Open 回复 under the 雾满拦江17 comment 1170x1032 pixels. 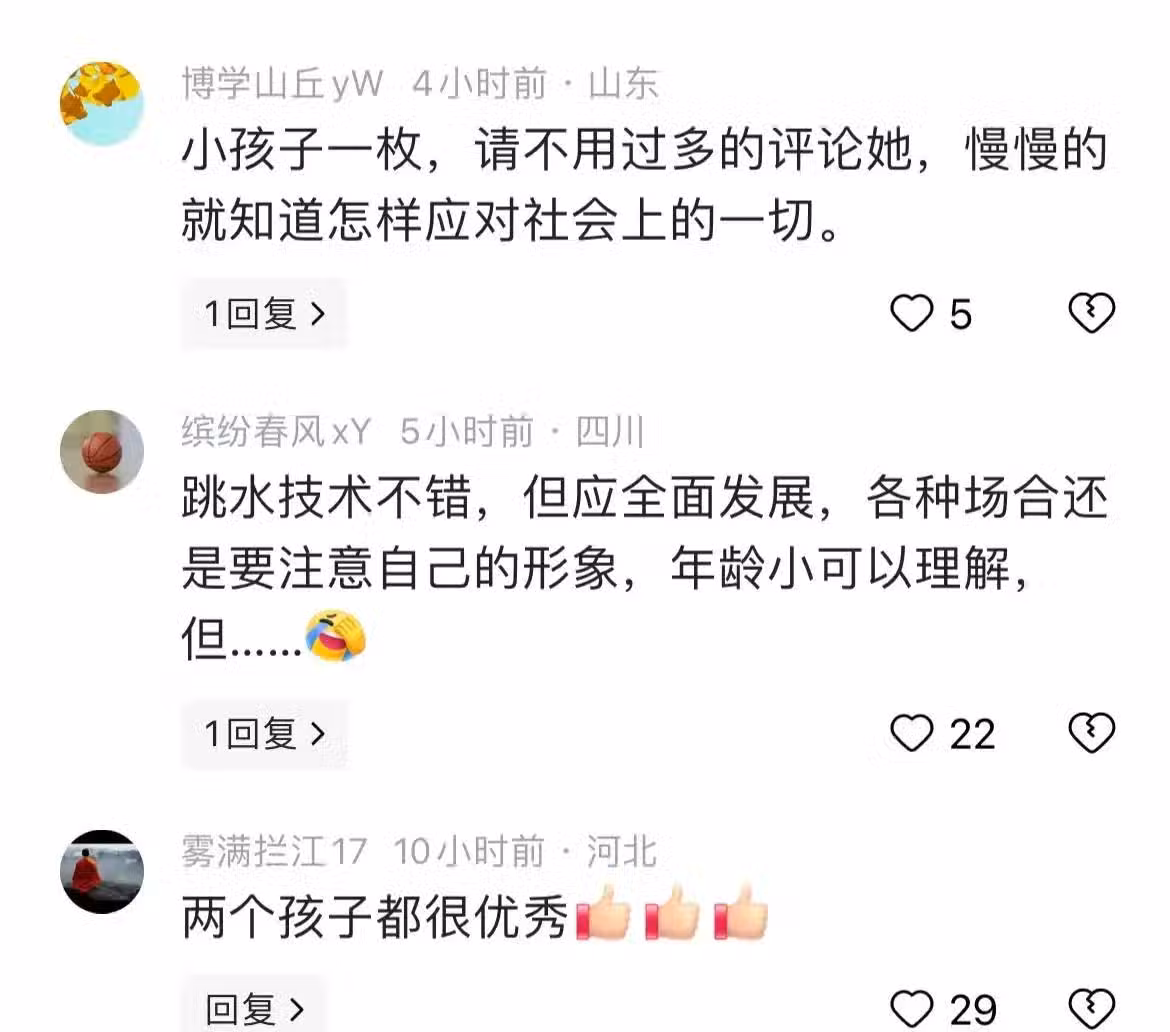click(x=254, y=1007)
